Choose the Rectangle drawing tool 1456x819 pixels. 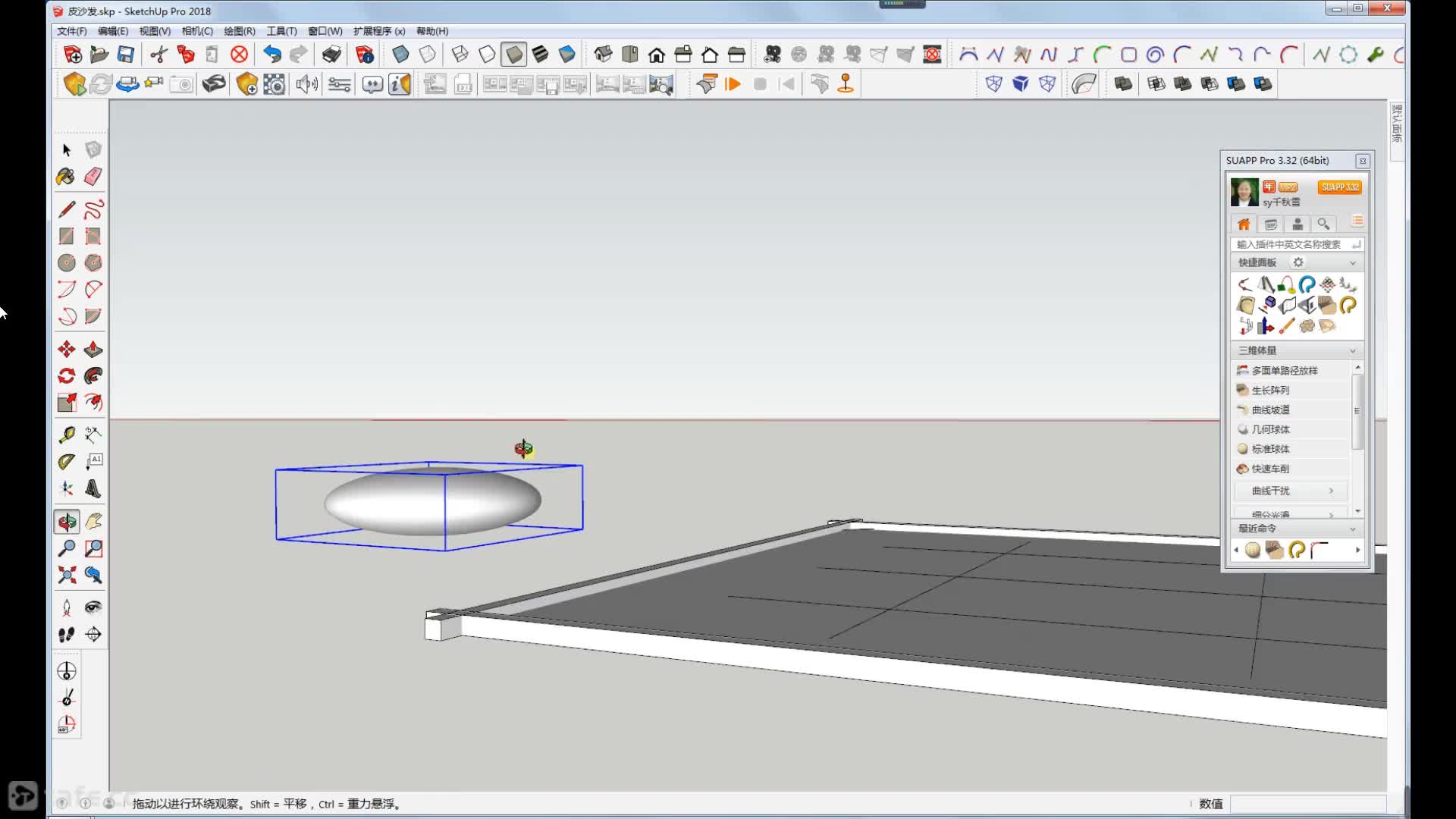point(67,236)
